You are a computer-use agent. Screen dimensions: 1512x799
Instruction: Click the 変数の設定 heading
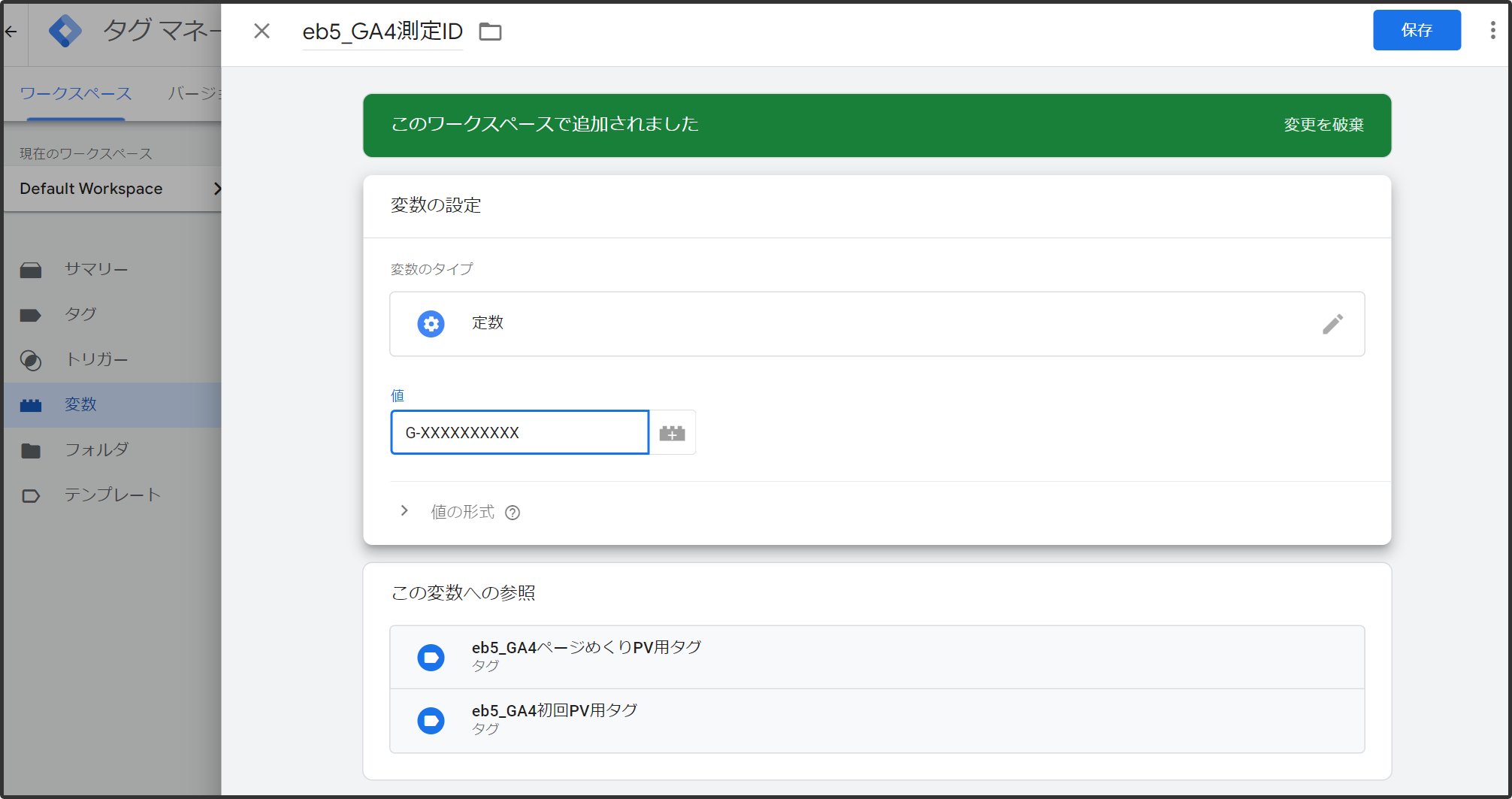coord(436,205)
